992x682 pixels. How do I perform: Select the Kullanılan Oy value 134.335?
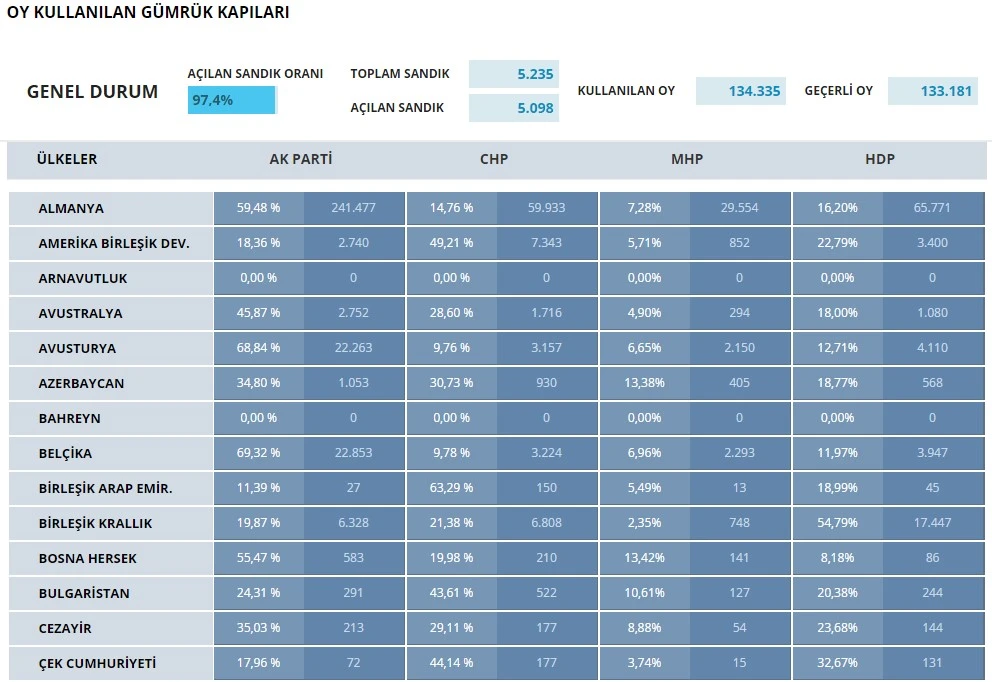[x=741, y=91]
